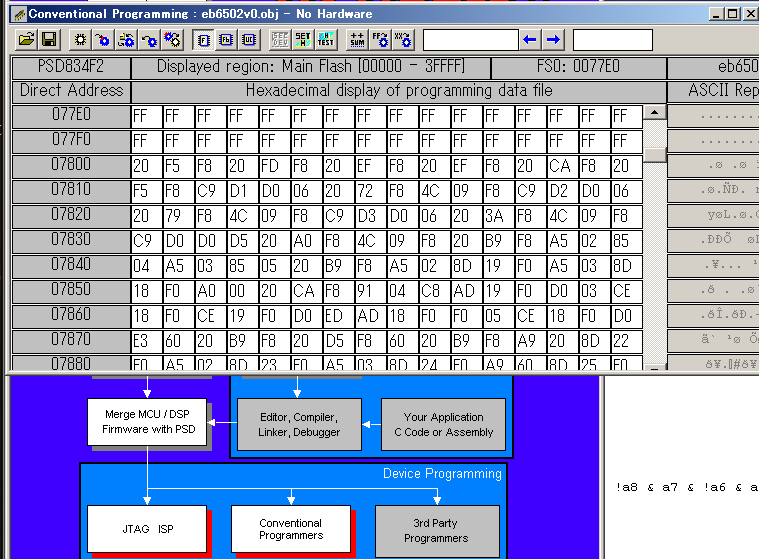Click hex cell 72 in row 07810
This screenshot has height=559, width=759.
(370, 191)
